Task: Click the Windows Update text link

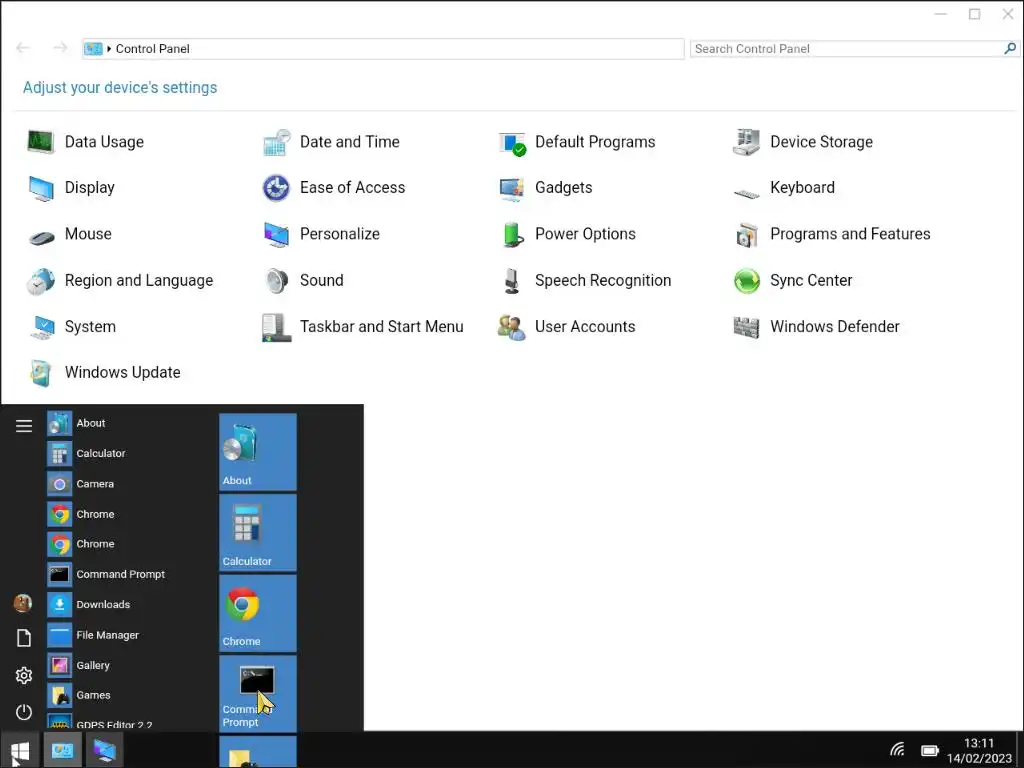Action: click(x=123, y=373)
